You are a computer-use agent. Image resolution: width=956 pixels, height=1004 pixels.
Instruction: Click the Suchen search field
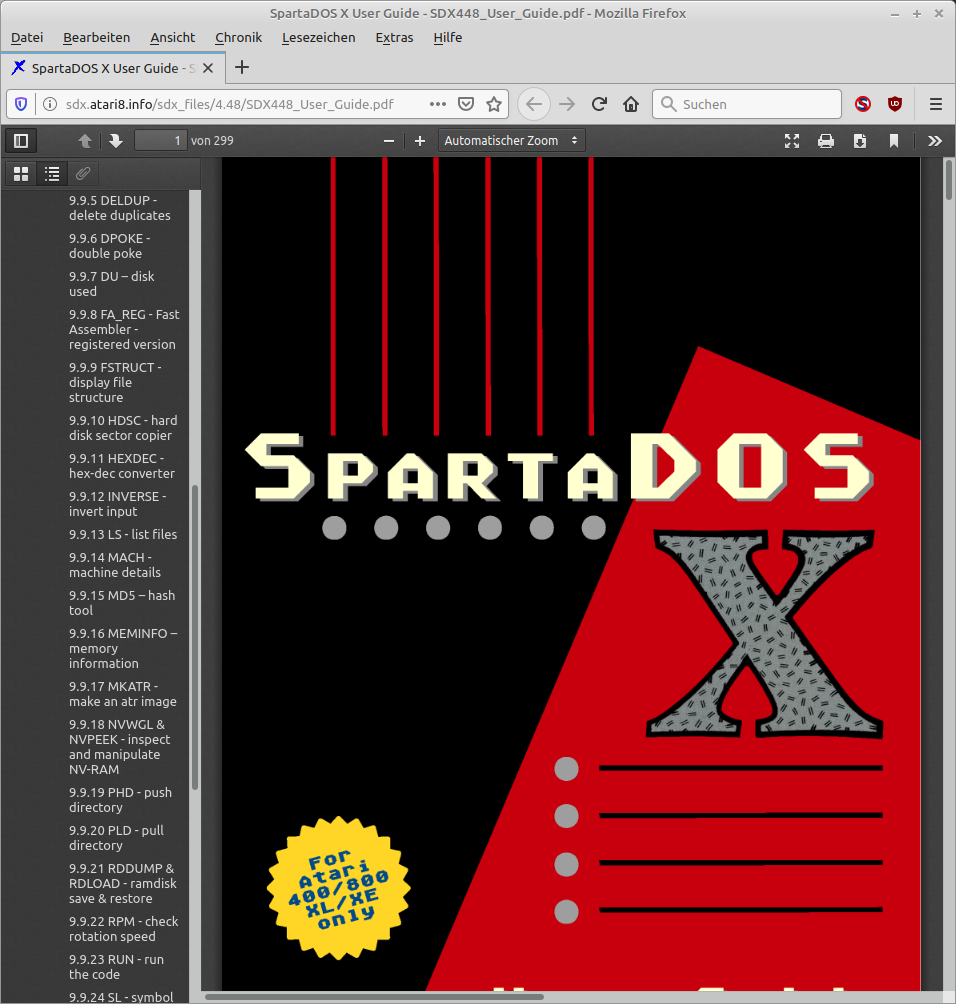point(747,104)
